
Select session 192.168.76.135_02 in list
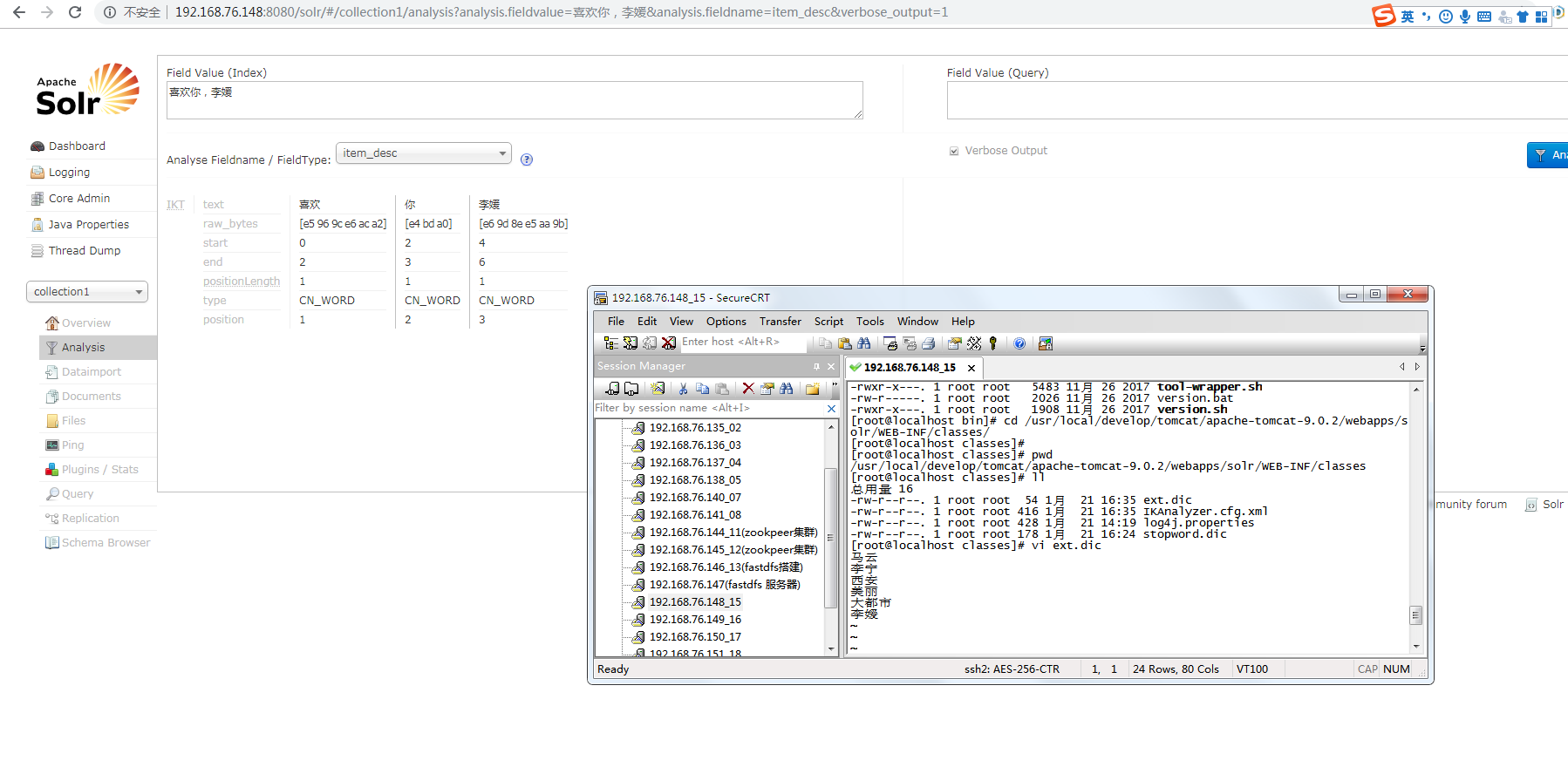tap(695, 427)
